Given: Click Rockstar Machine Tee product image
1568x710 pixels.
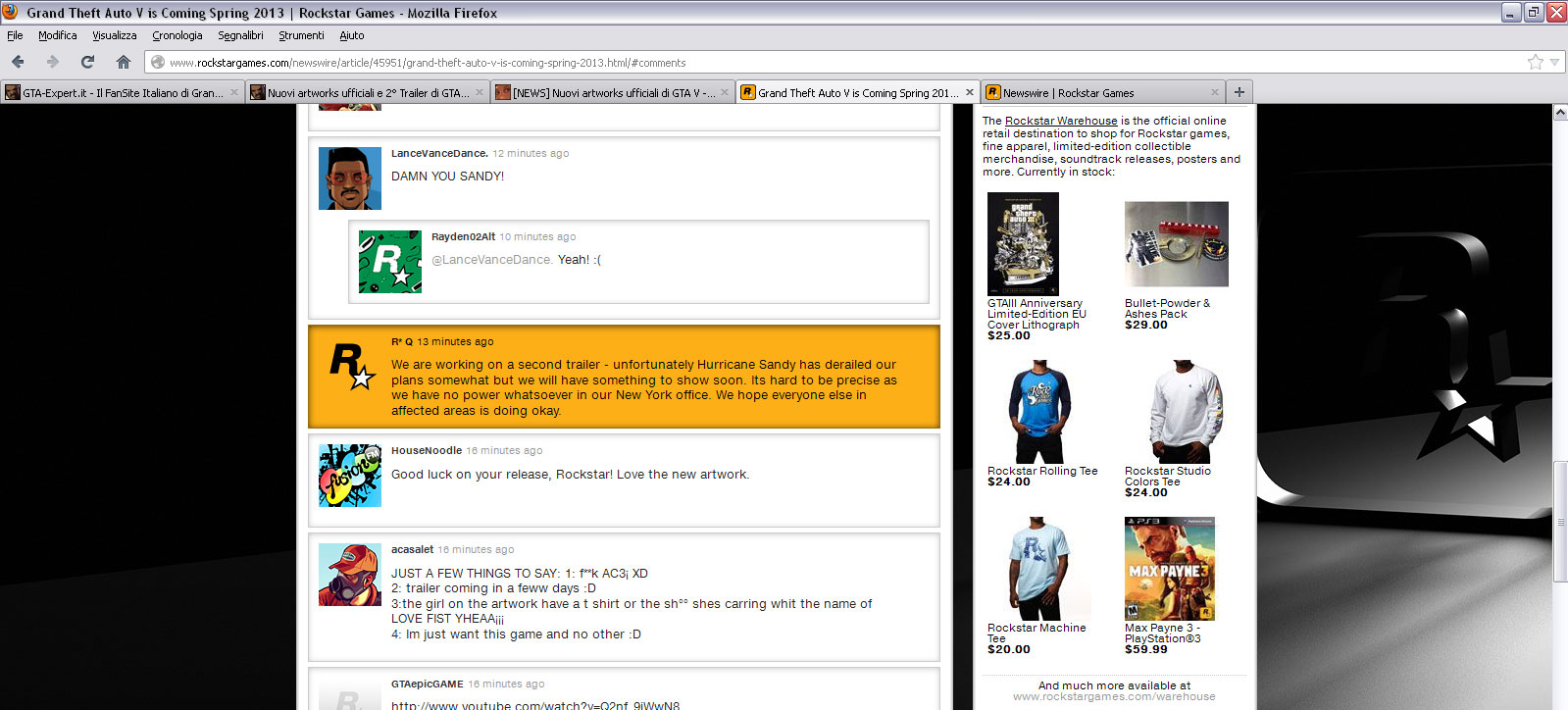Looking at the screenshot, I should tap(1038, 569).
